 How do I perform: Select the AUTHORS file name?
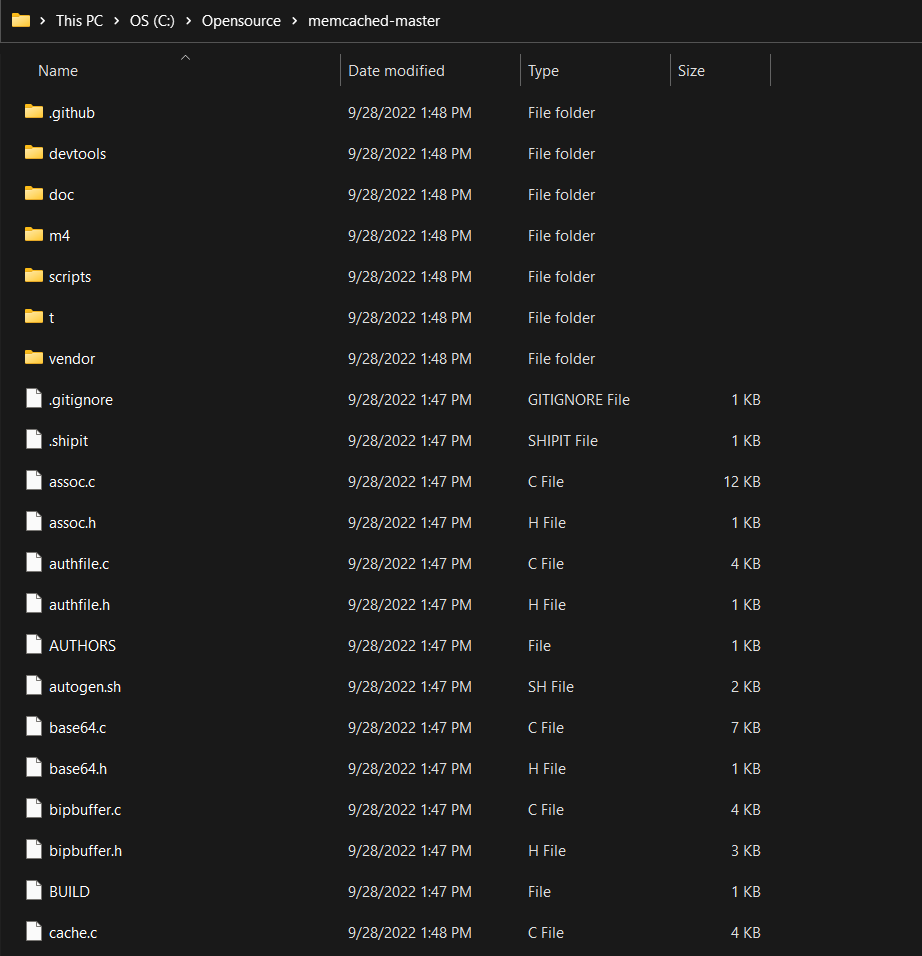coord(82,646)
